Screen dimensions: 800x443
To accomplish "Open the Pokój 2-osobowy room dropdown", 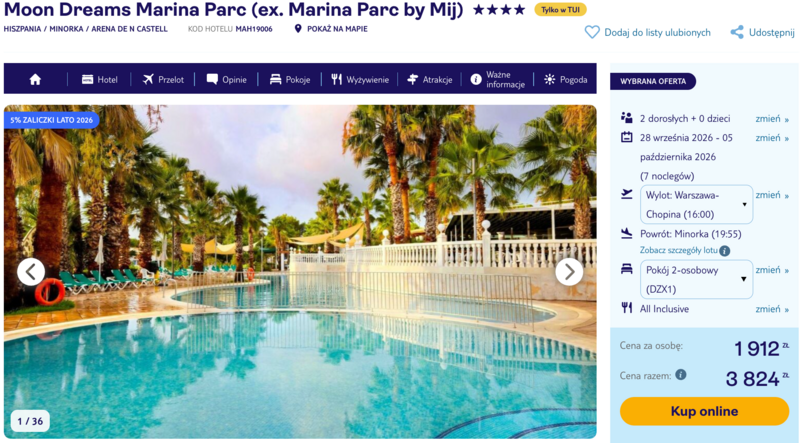I will (x=696, y=280).
